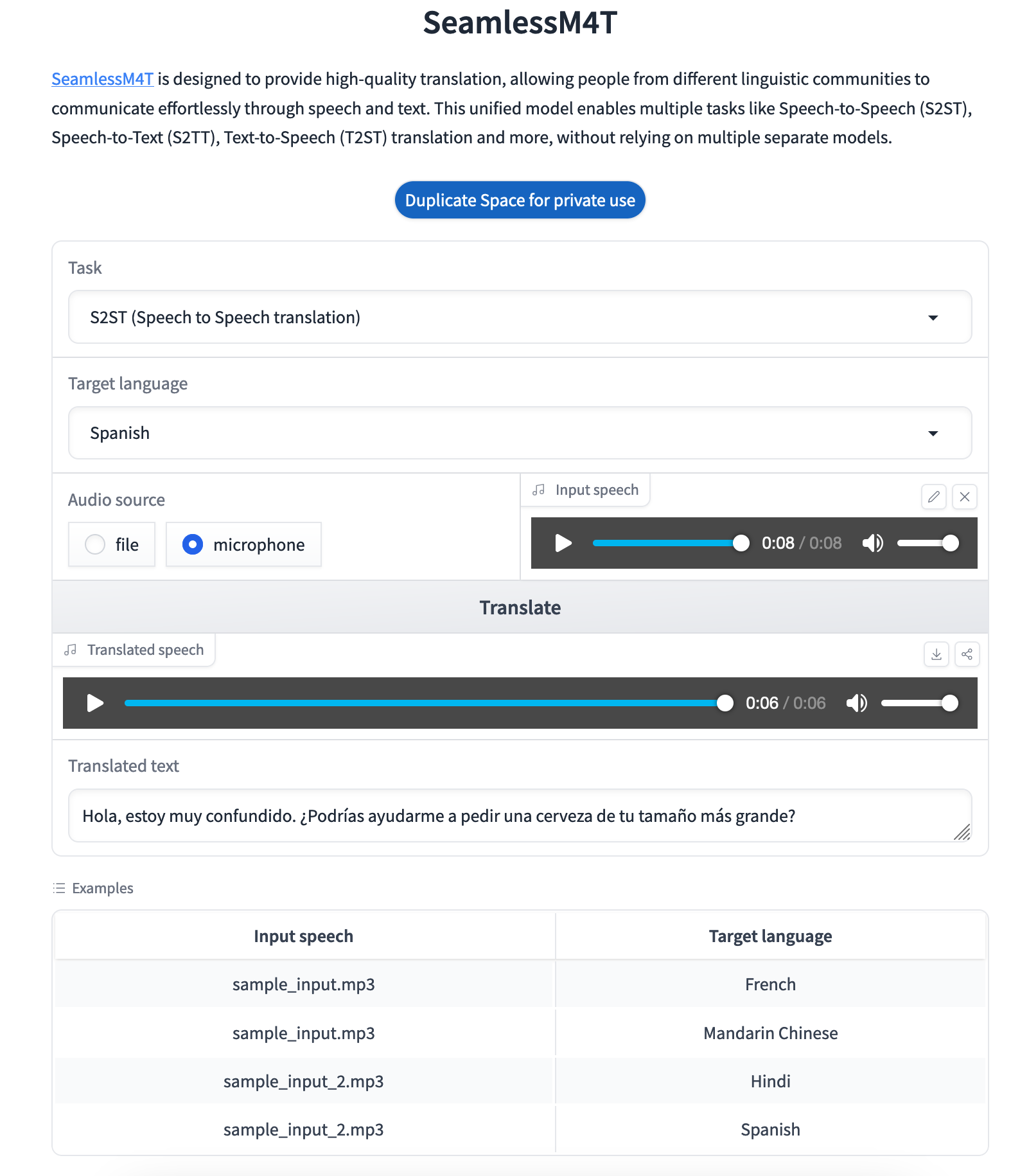Open the Target language dropdown

pos(520,433)
